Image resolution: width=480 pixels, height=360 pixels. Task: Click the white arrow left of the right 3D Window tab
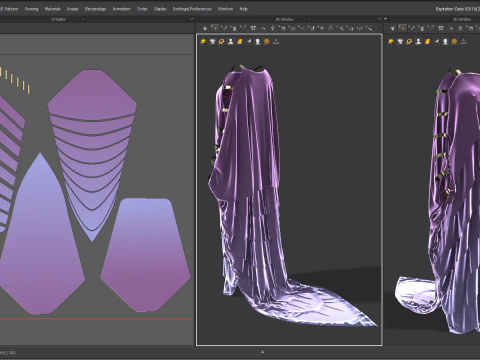click(x=386, y=19)
